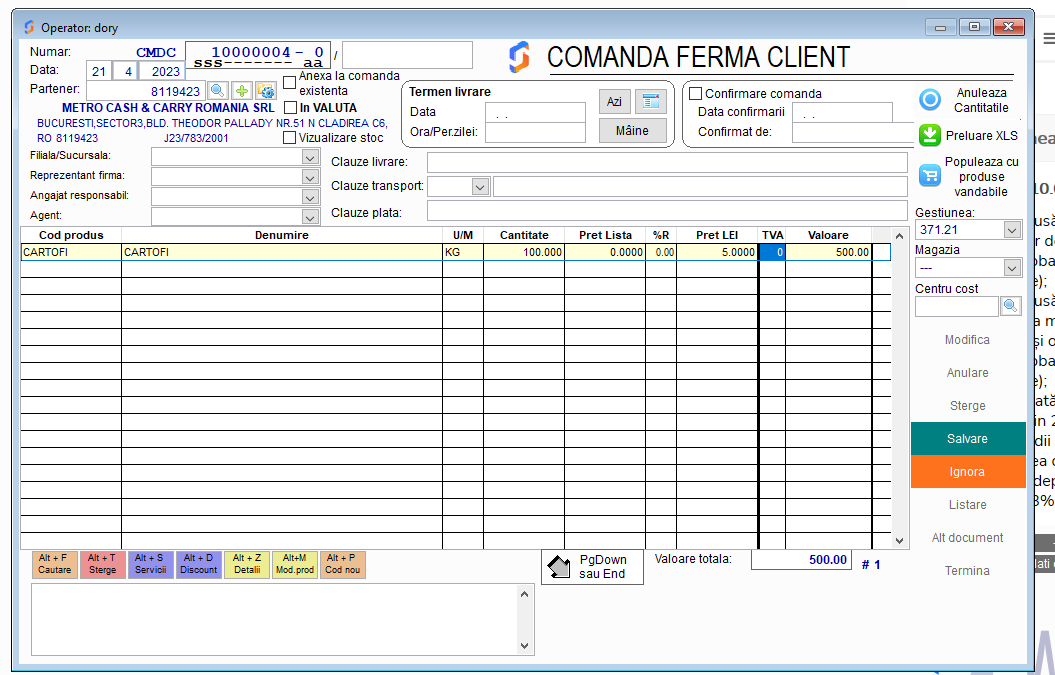Viewport: 1055px width, 675px height.
Task: Click the Anuleaza Cantitatile icon
Action: 930,100
